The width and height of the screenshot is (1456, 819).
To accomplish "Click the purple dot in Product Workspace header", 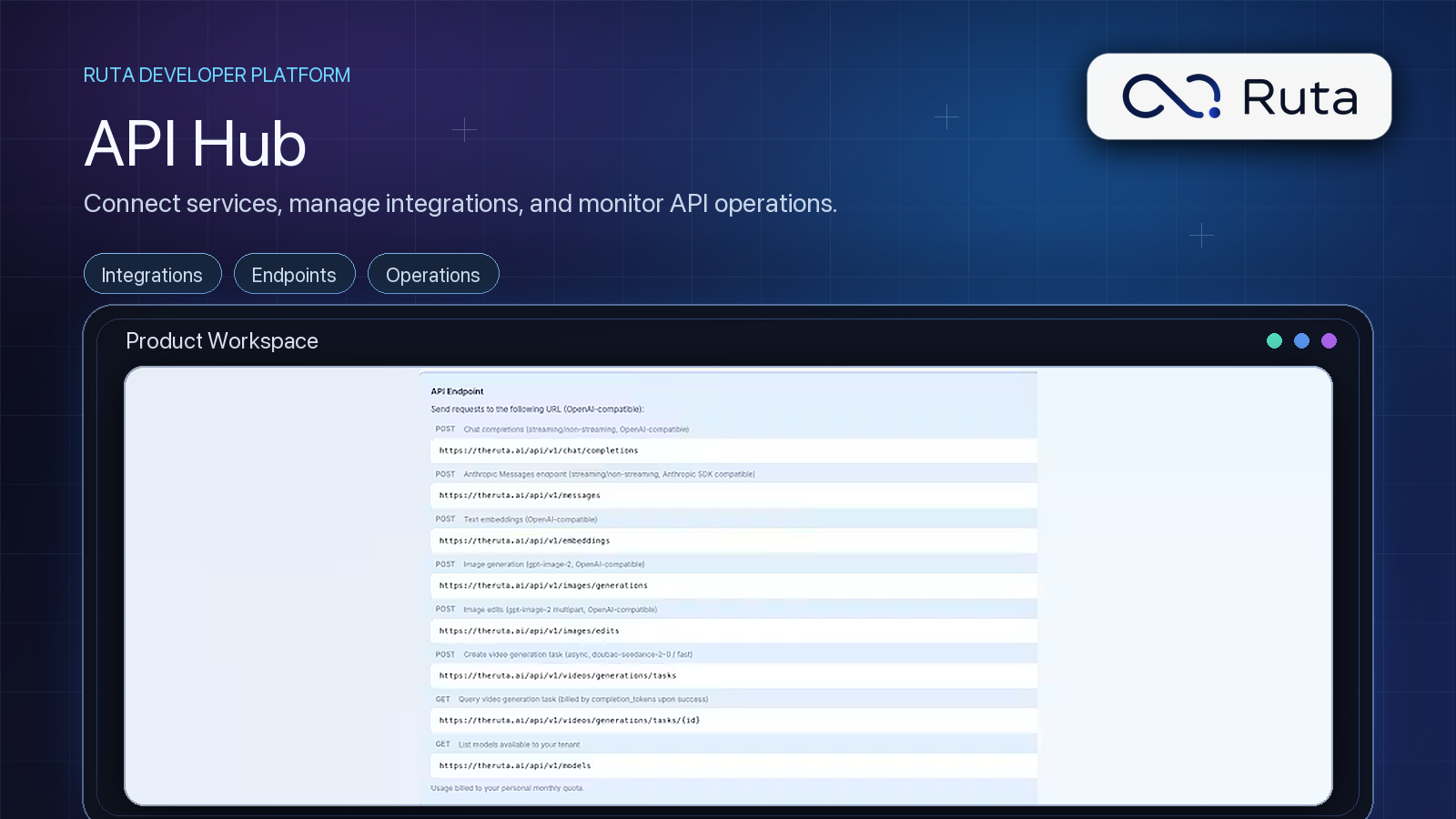I will pyautogui.click(x=1329, y=340).
